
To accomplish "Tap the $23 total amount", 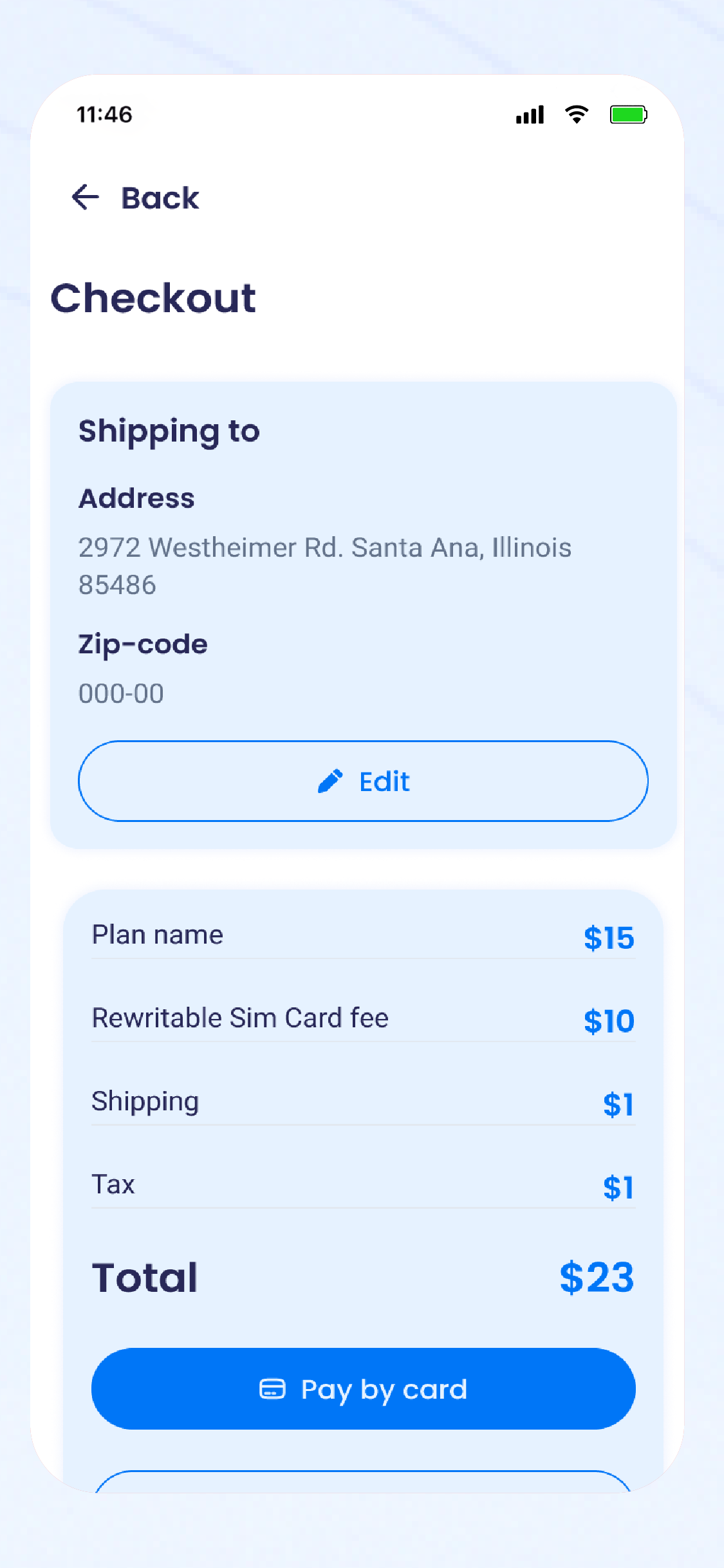I will pyautogui.click(x=596, y=1278).
